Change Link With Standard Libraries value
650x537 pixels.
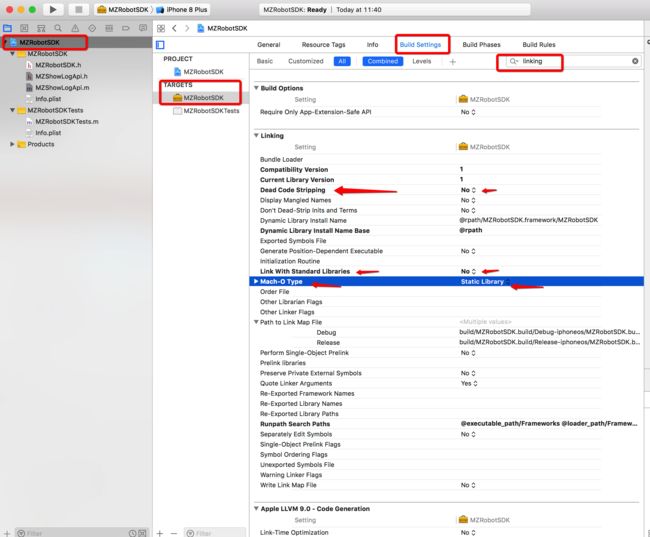(468, 271)
